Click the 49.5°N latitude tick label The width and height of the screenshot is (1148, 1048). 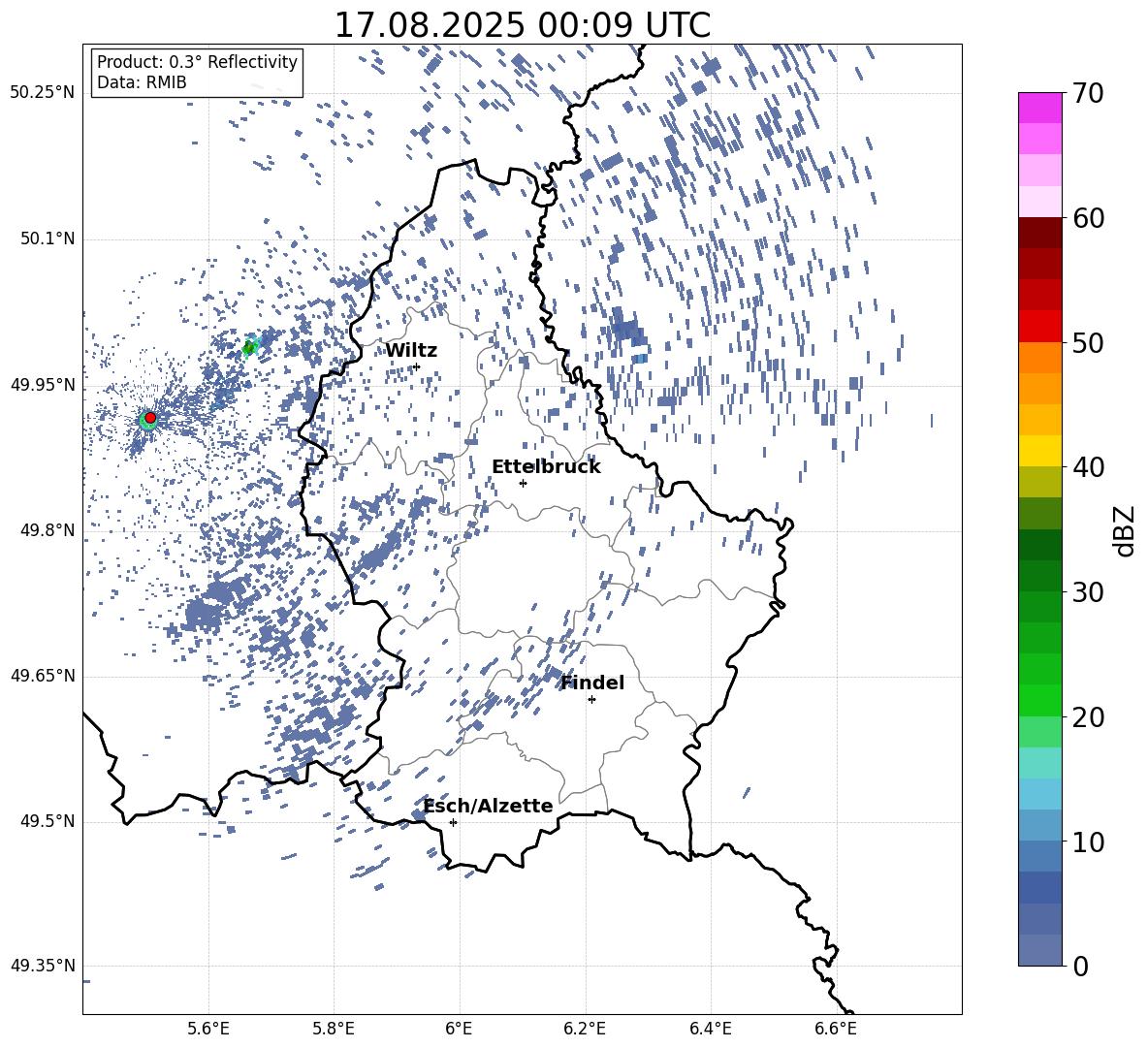pyautogui.click(x=47, y=822)
